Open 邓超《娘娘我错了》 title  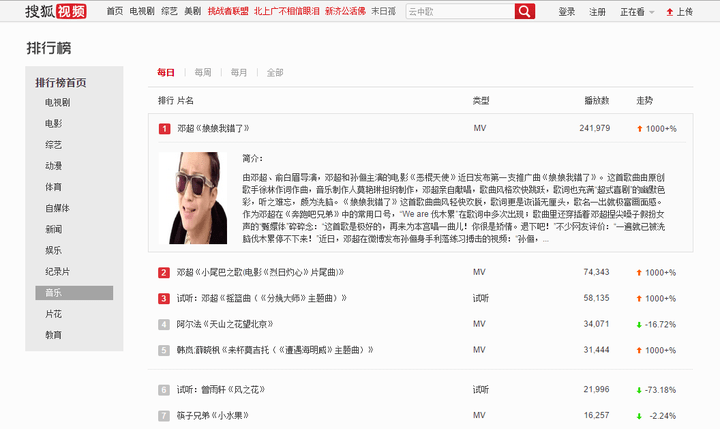click(x=213, y=129)
